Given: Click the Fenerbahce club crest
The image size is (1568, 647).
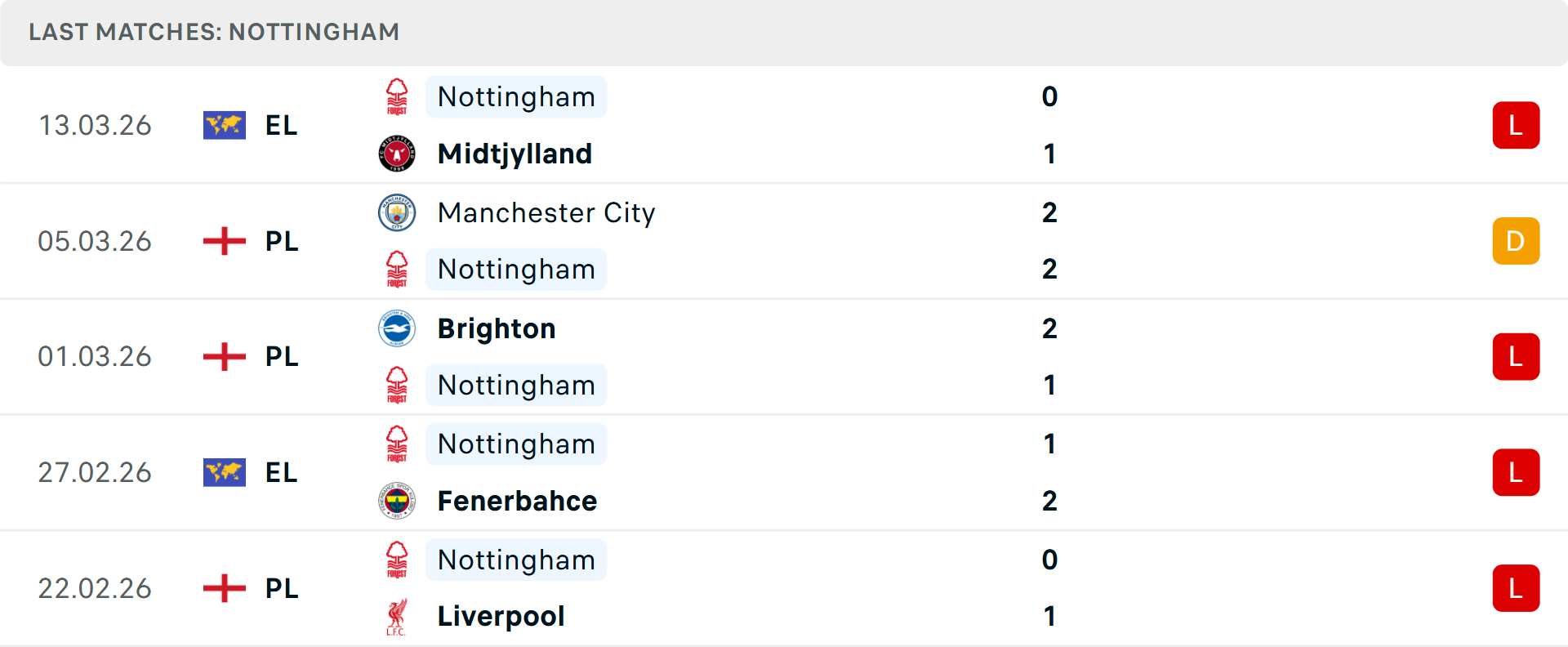Looking at the screenshot, I should point(397,501).
